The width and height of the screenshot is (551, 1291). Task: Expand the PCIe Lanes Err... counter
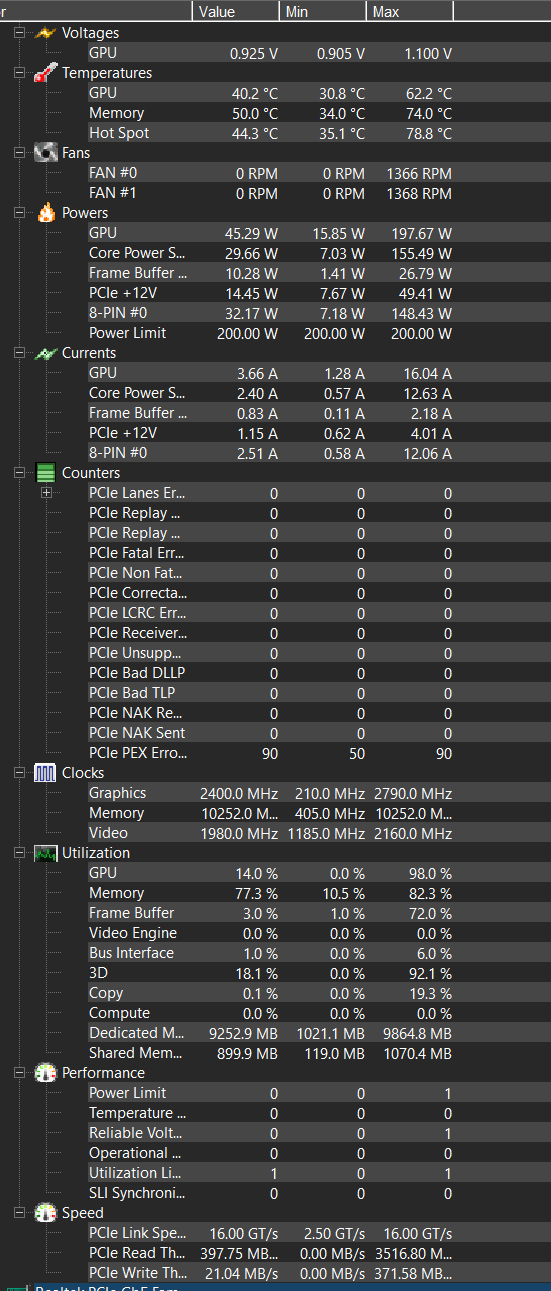(46, 493)
